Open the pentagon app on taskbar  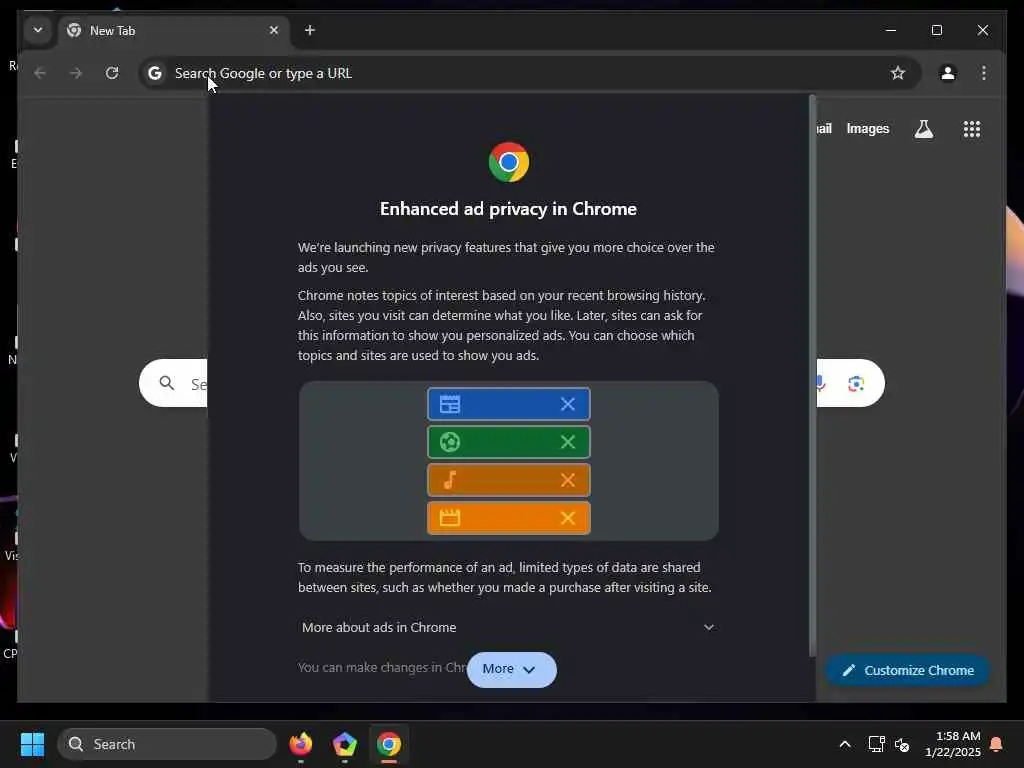pos(345,744)
